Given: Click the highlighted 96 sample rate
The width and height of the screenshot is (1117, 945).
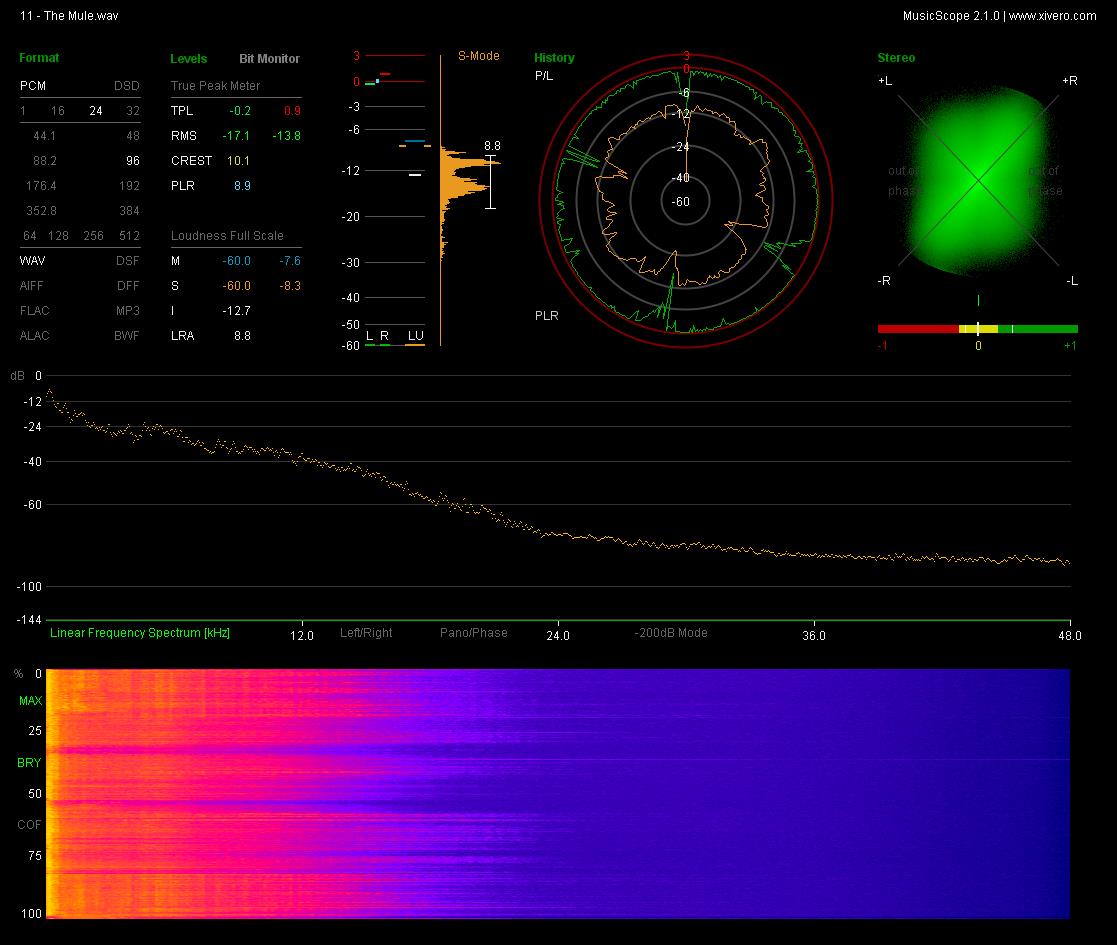Looking at the screenshot, I should (x=133, y=160).
